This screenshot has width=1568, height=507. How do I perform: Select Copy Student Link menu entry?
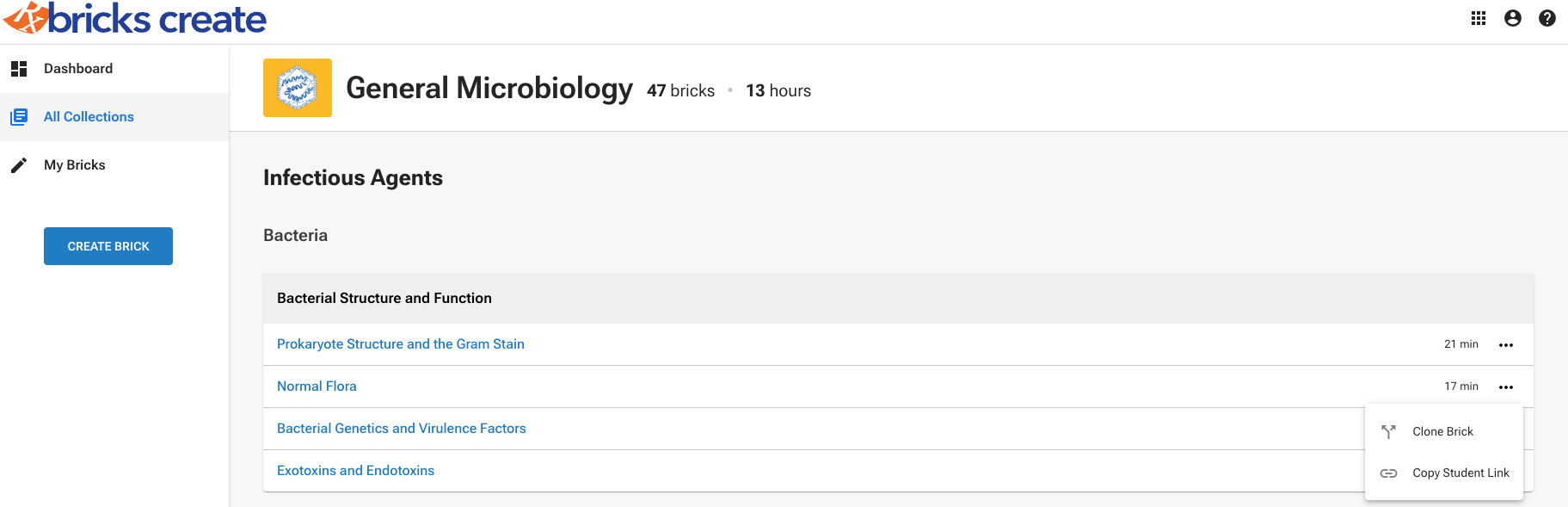1460,473
